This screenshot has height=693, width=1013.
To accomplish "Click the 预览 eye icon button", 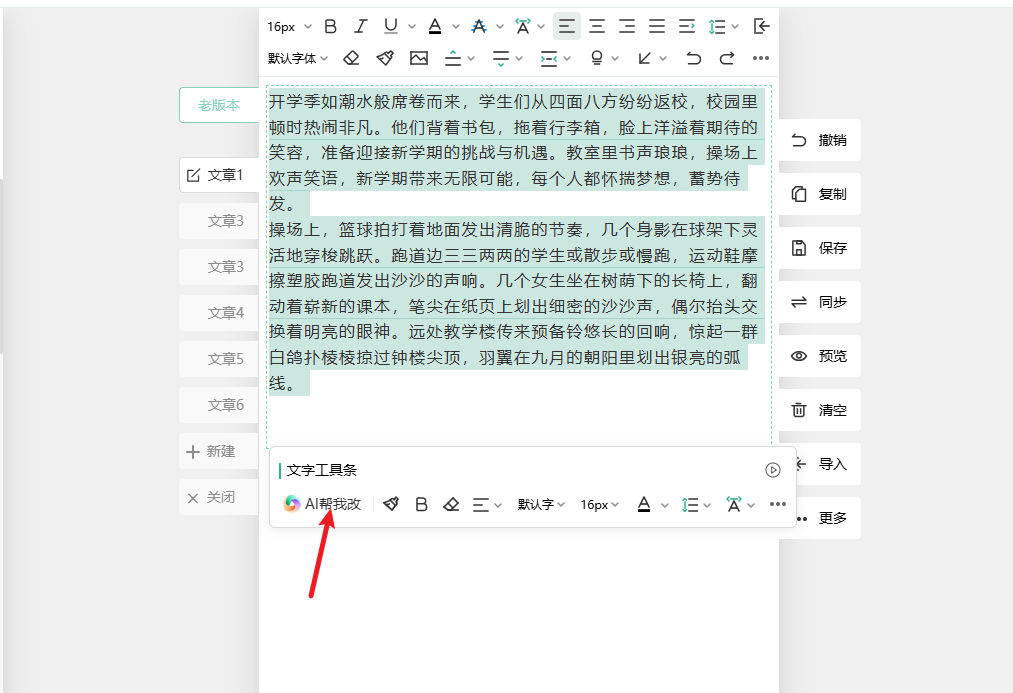I will pyautogui.click(x=819, y=356).
